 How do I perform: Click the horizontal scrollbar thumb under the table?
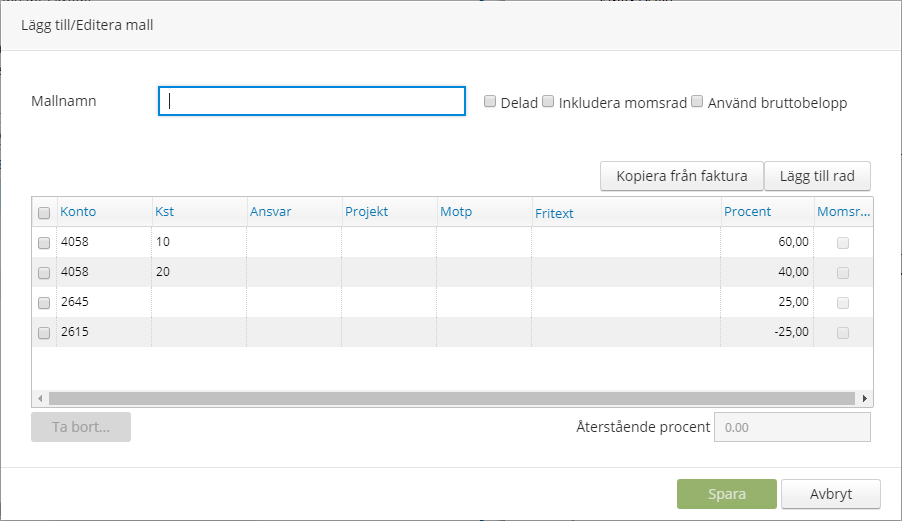[x=452, y=399]
